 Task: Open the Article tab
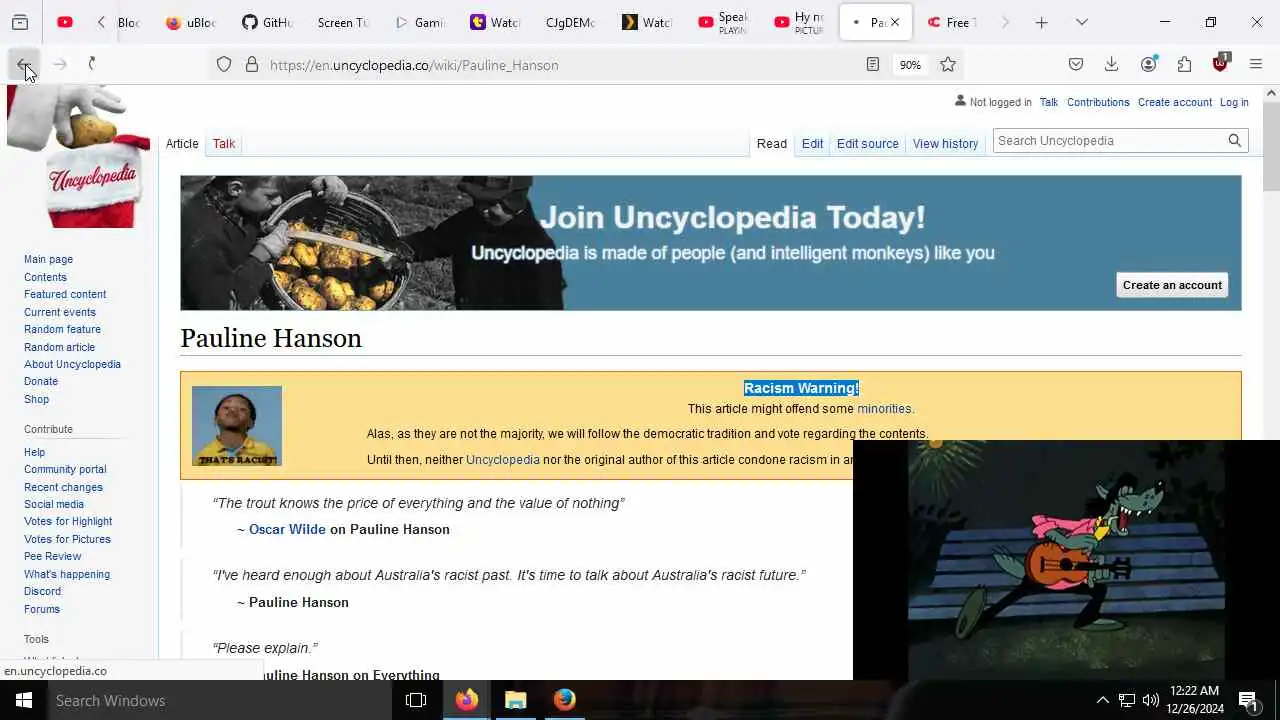point(182,144)
